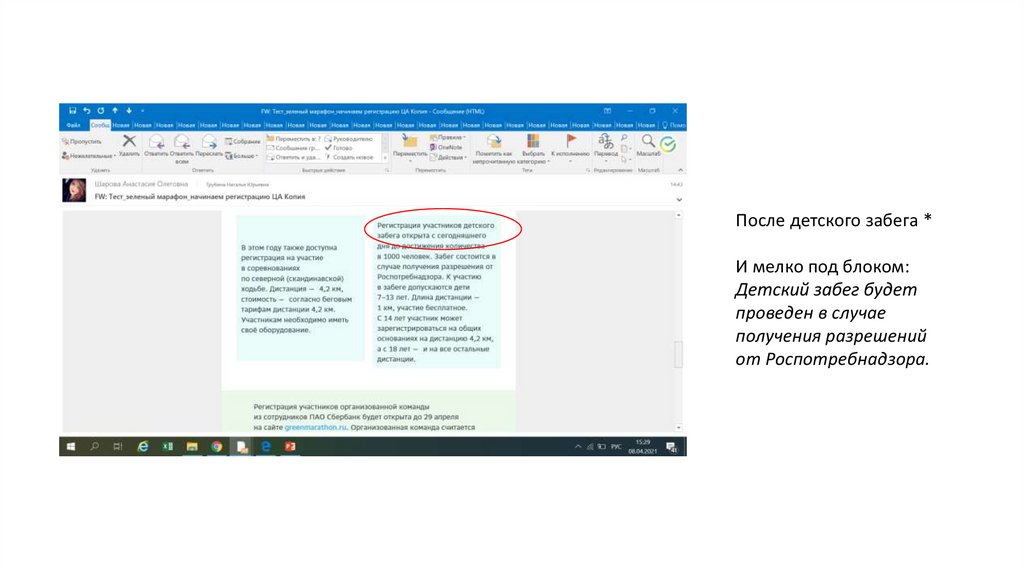Collapse the ribbon with the chevron

(680, 170)
